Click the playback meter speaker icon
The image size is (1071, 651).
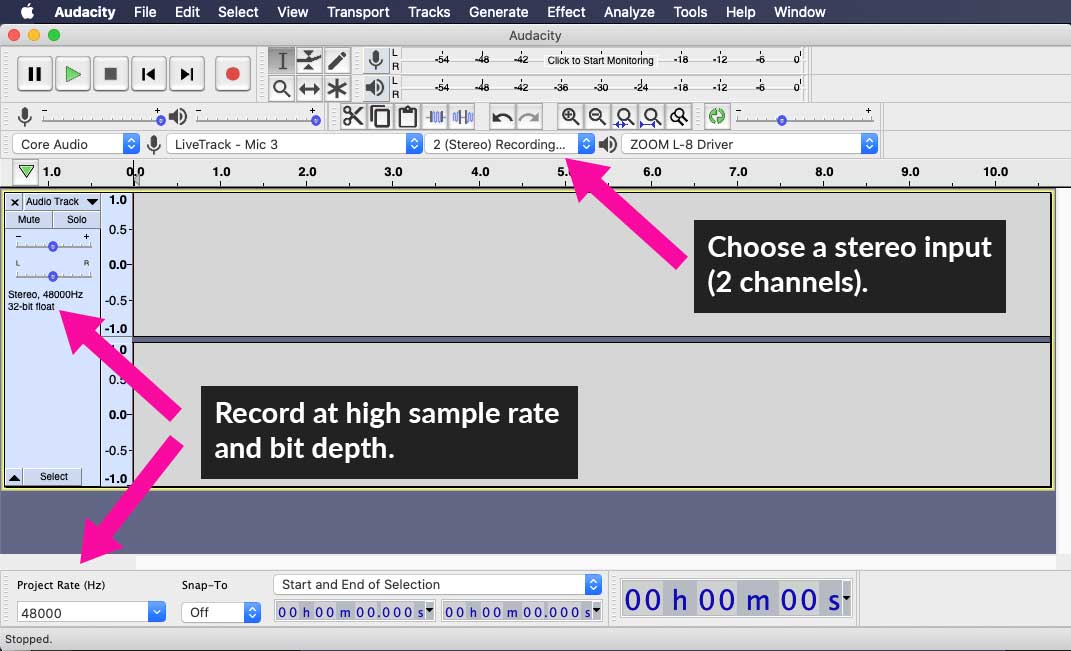point(375,87)
